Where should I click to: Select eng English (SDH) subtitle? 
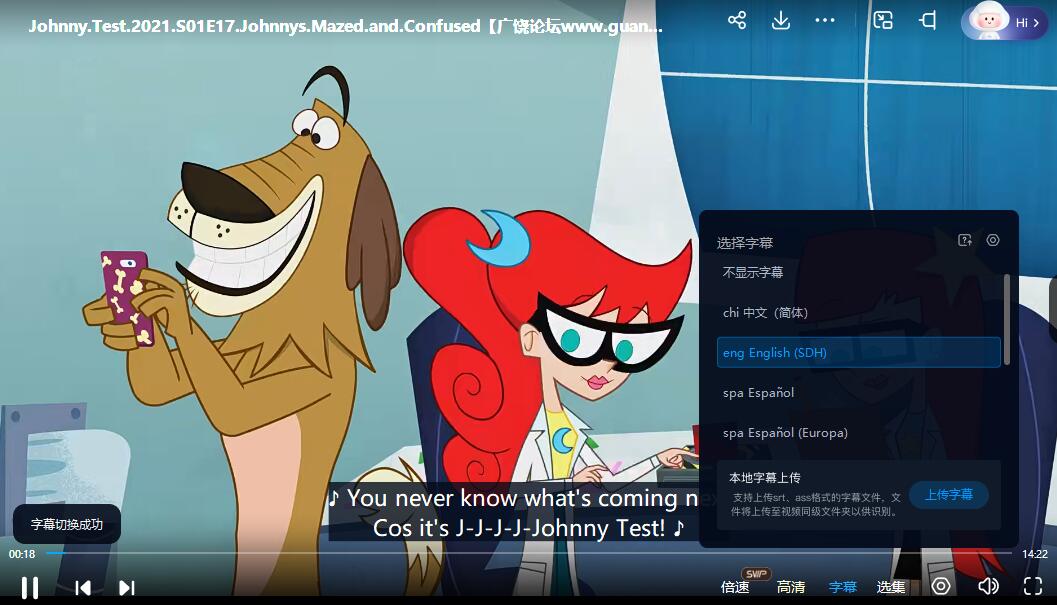tap(858, 352)
